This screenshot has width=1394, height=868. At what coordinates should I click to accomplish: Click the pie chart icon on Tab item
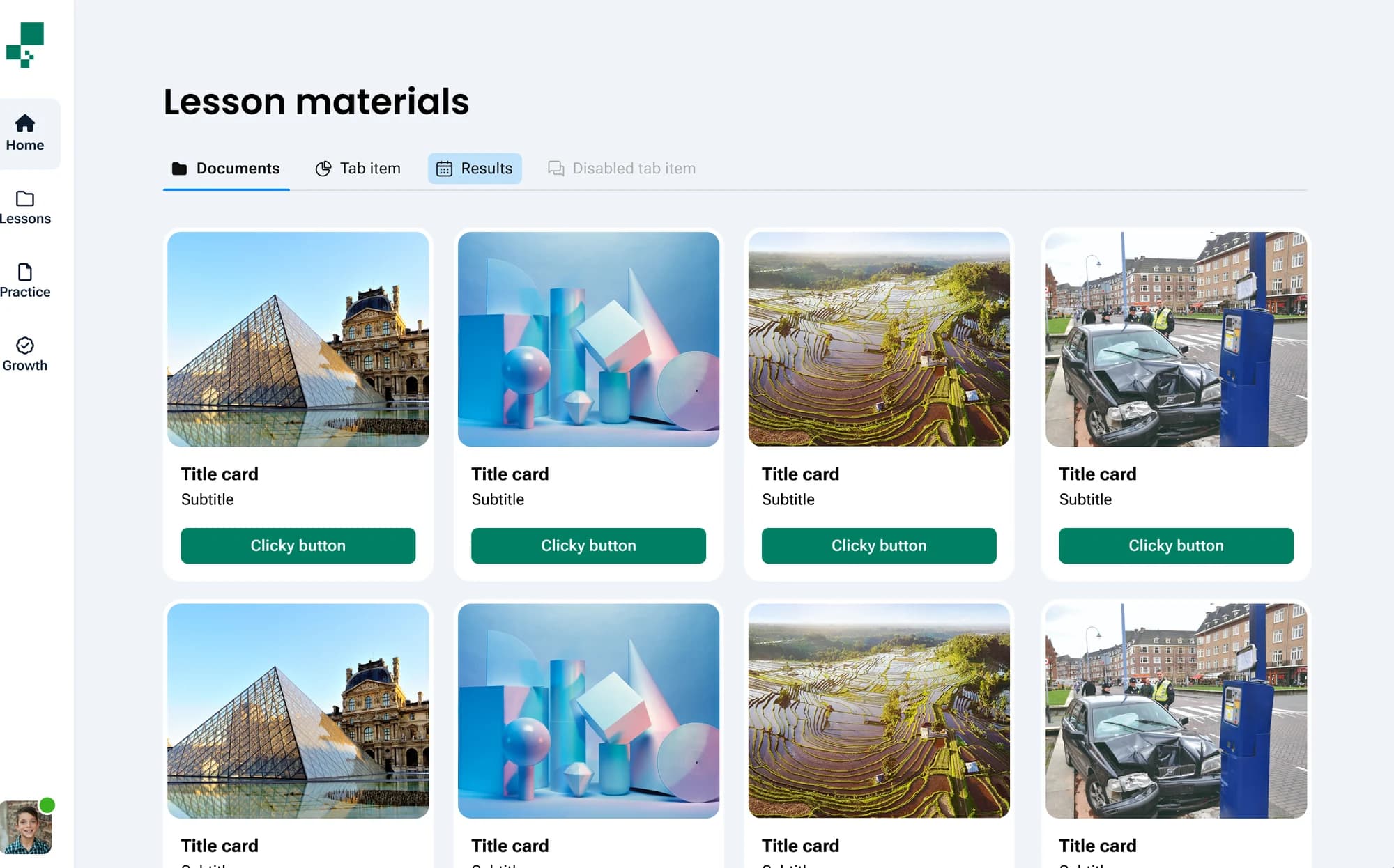tap(323, 169)
